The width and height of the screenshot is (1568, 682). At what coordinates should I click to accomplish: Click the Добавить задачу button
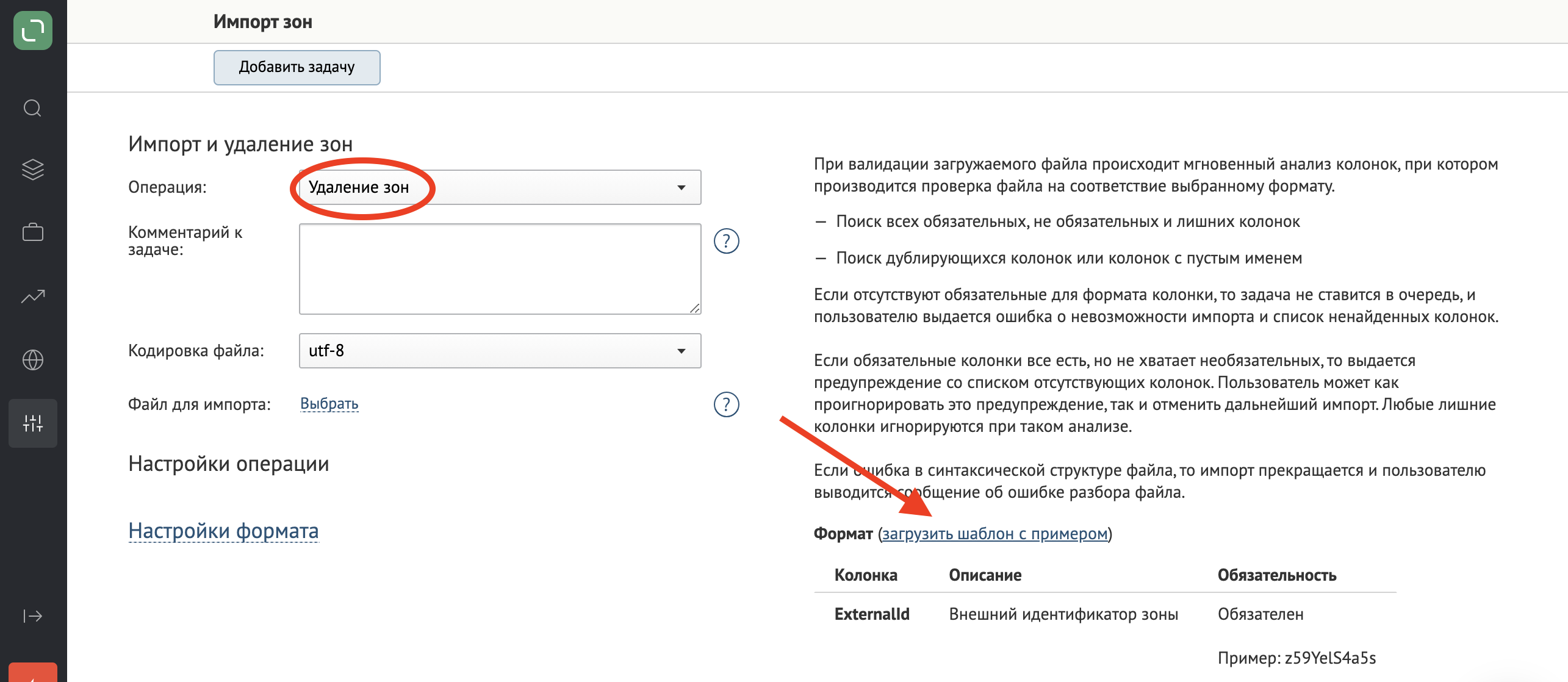tap(297, 67)
